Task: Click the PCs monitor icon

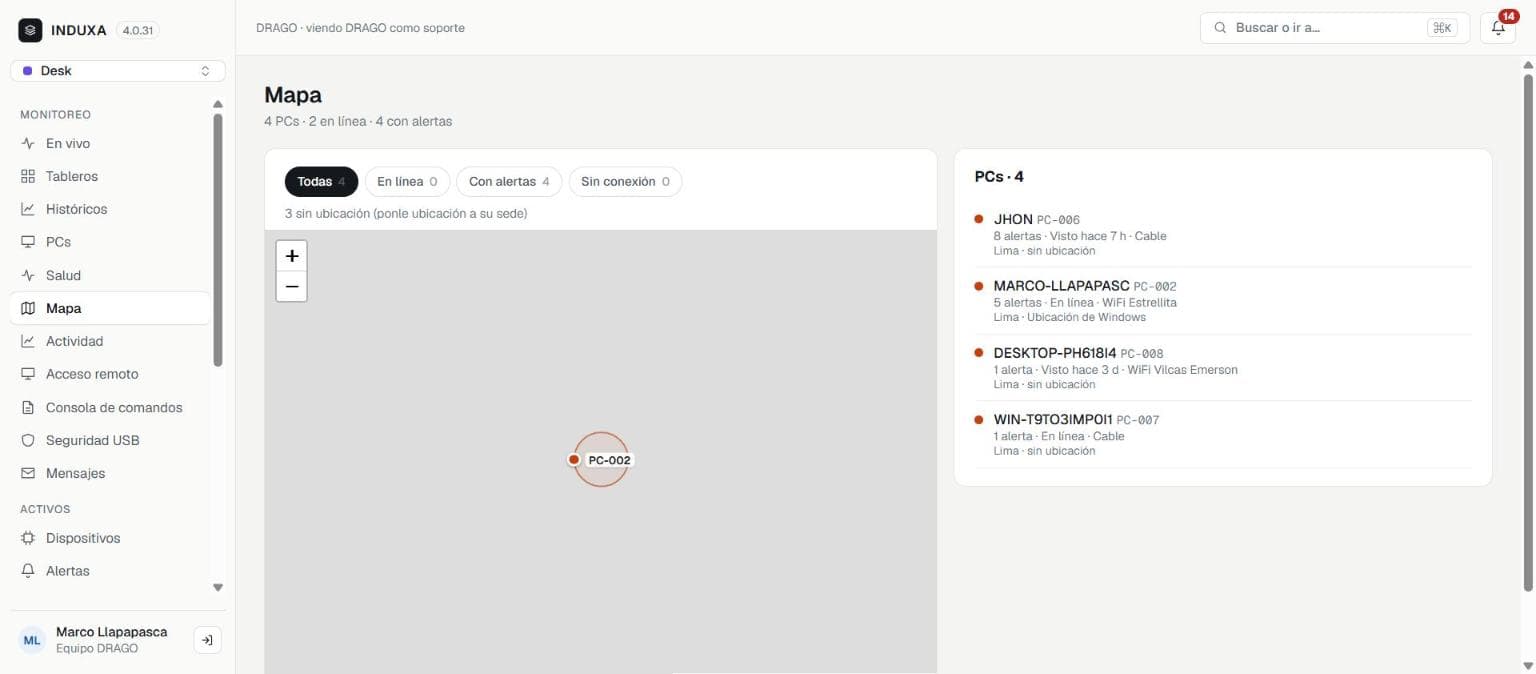Action: click(x=28, y=242)
